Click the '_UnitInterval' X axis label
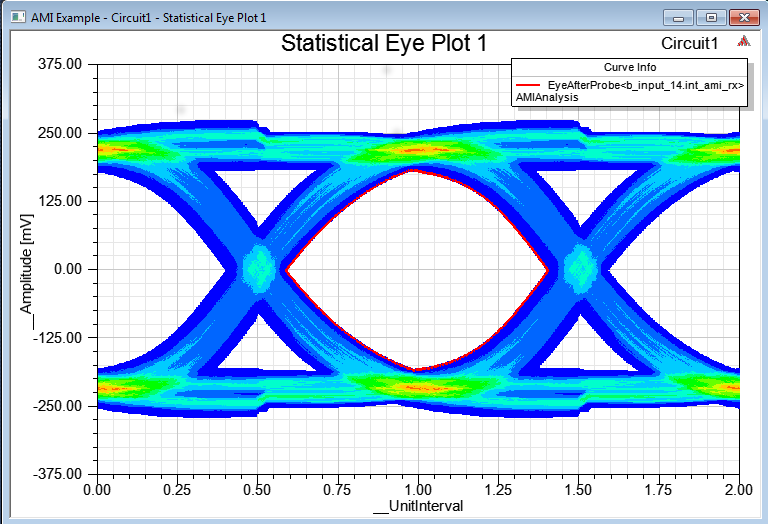This screenshot has width=768, height=524. [418, 506]
